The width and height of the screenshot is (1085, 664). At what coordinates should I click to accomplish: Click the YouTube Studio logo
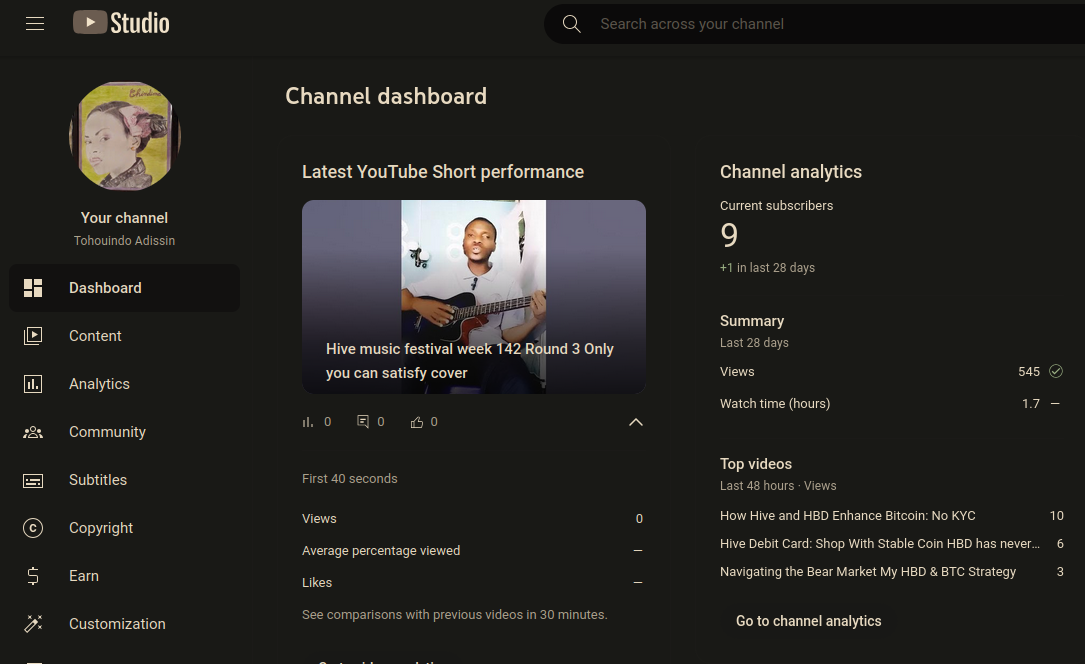click(121, 23)
